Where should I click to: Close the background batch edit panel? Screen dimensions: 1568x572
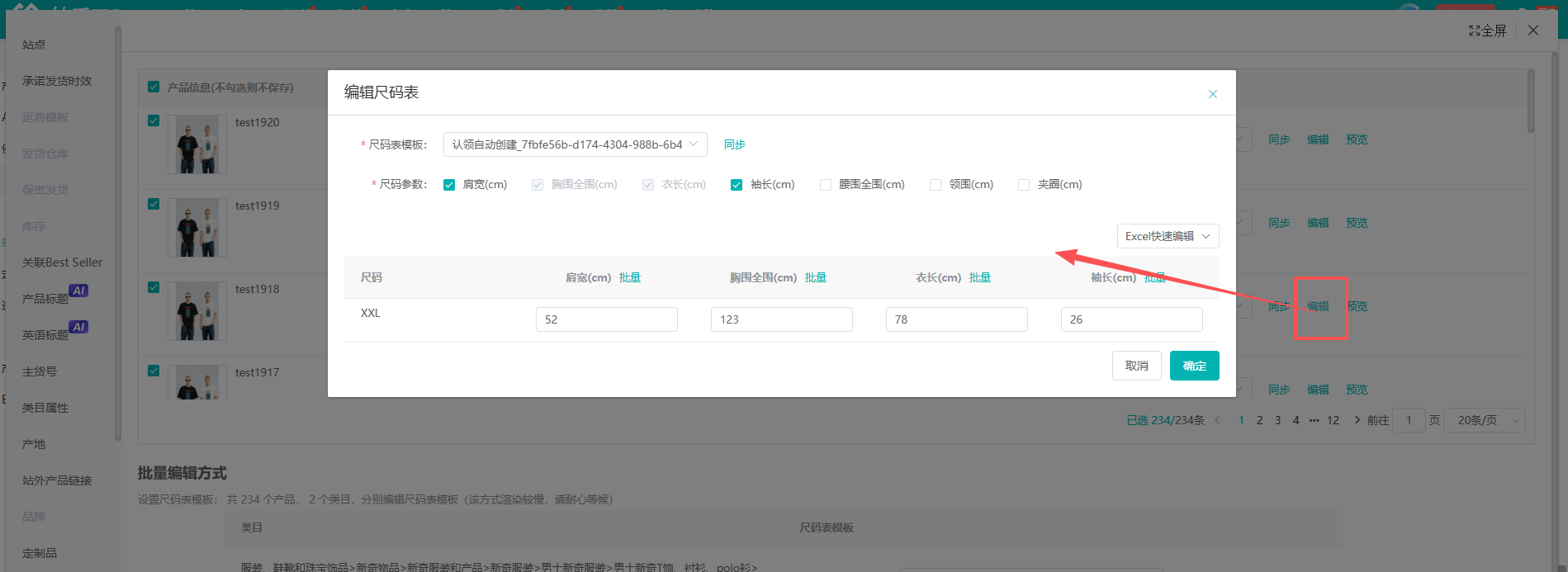click(1533, 31)
